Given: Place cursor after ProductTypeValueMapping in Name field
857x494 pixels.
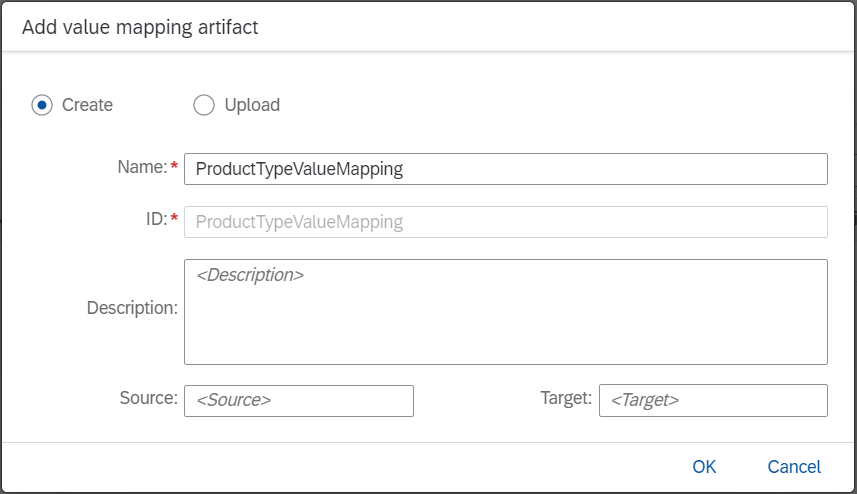Looking at the screenshot, I should point(405,169).
